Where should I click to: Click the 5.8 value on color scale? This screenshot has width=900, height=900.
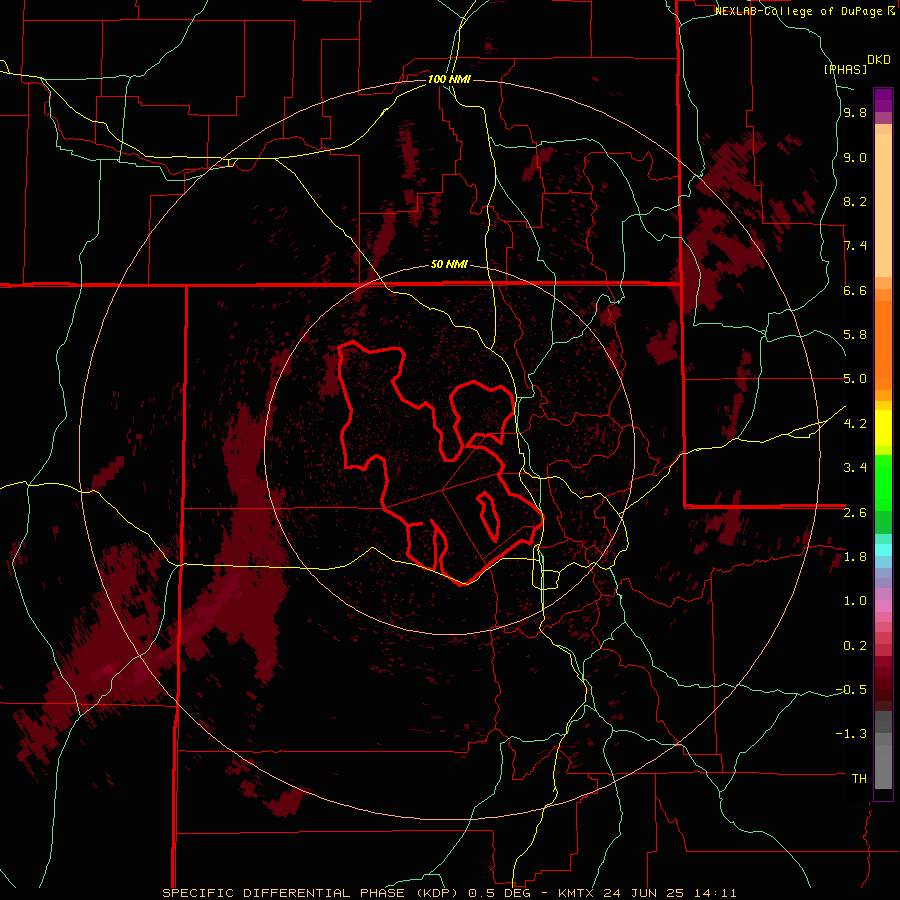pyautogui.click(x=855, y=335)
